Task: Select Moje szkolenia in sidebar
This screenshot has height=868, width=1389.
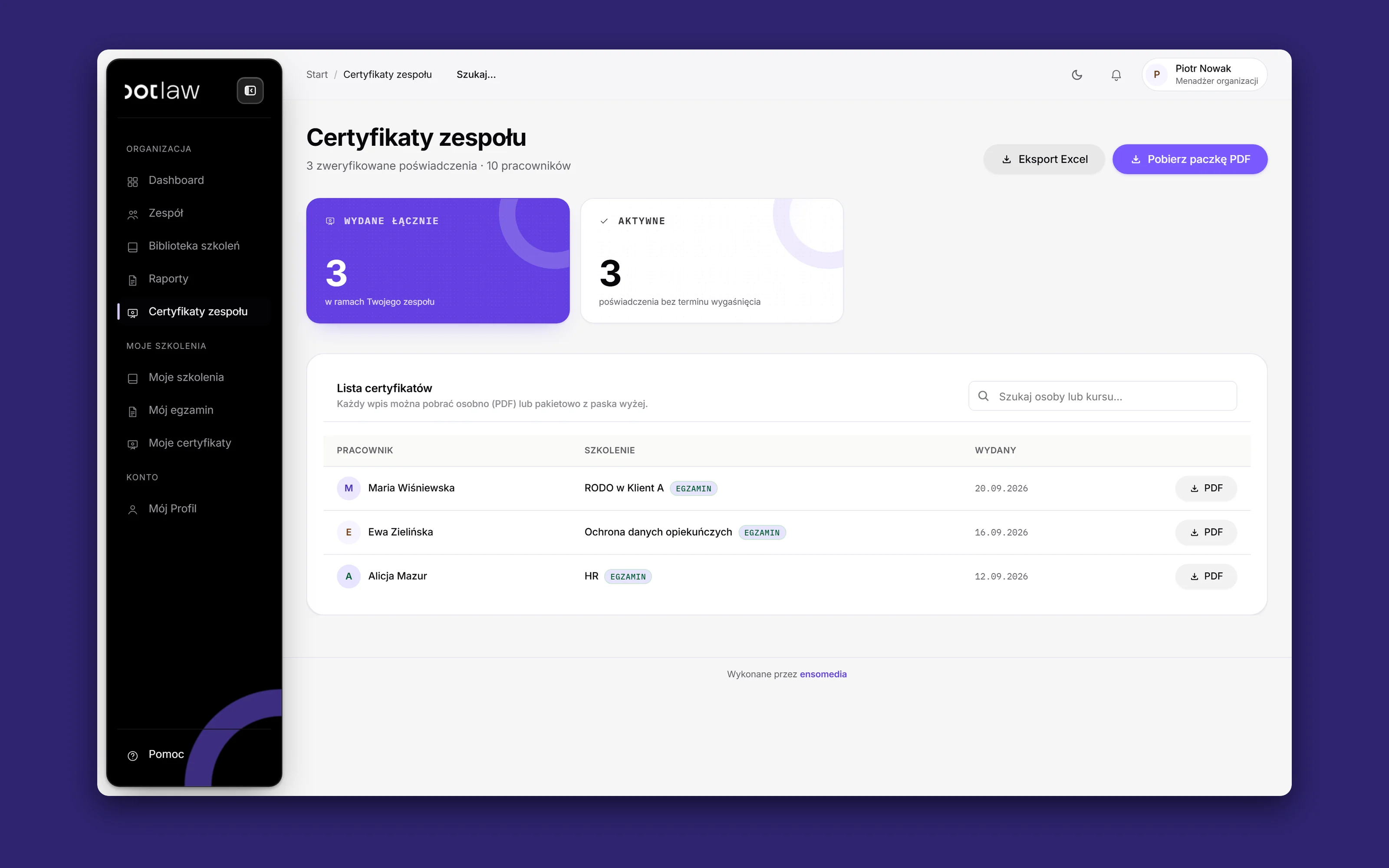Action: click(194, 377)
